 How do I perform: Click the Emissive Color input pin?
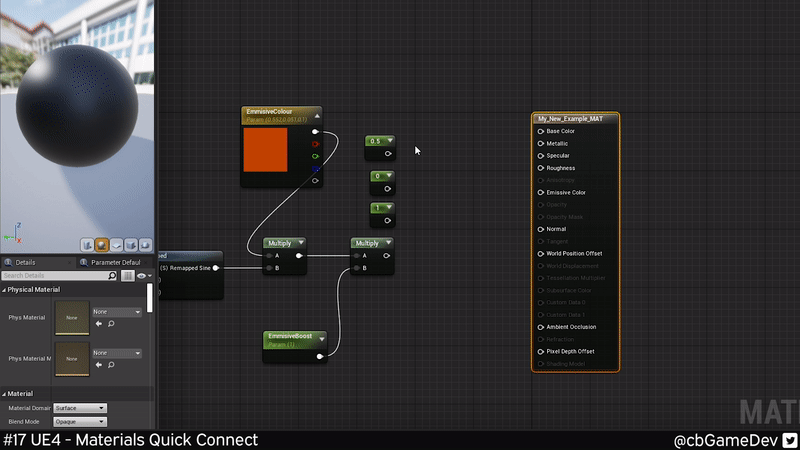[541, 192]
